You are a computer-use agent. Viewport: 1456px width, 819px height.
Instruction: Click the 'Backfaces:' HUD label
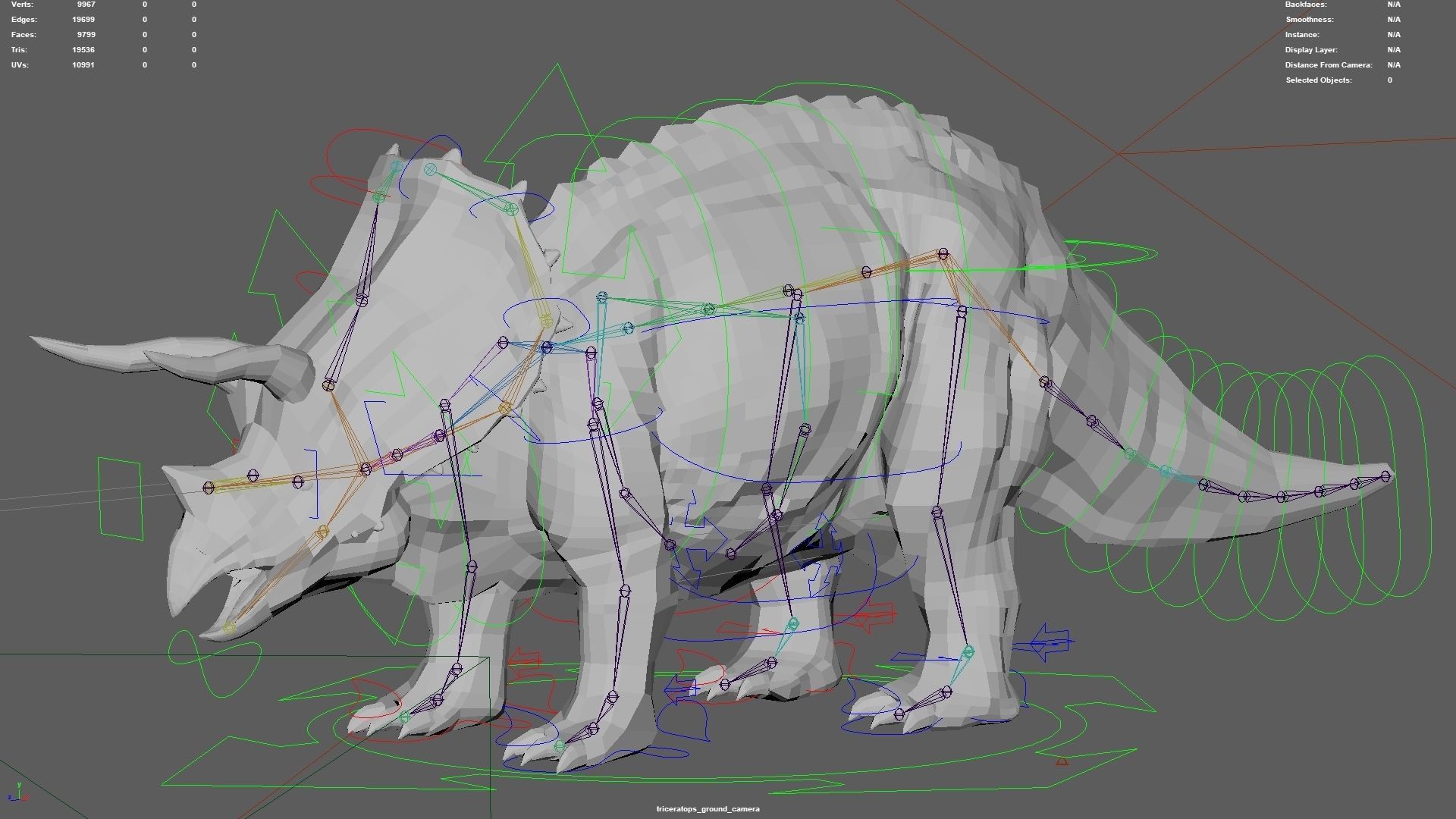[1306, 5]
